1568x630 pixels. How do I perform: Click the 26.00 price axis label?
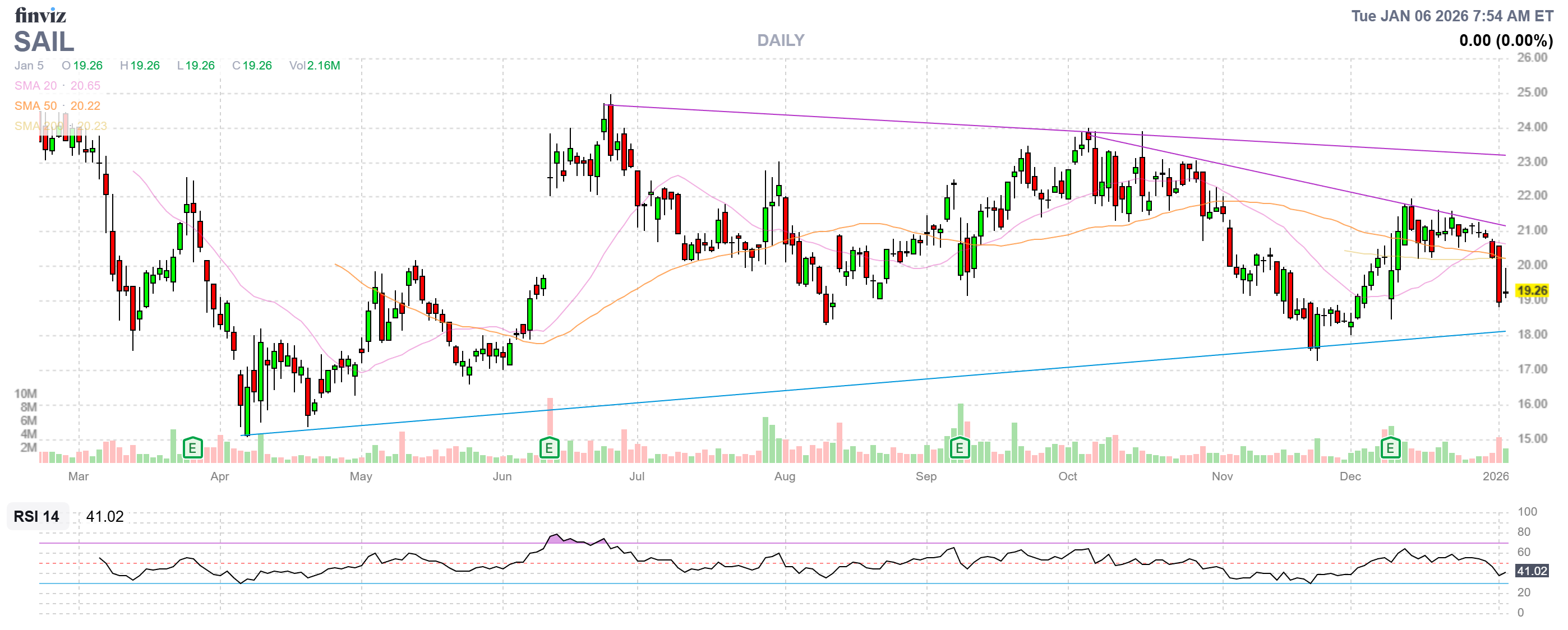click(1532, 58)
